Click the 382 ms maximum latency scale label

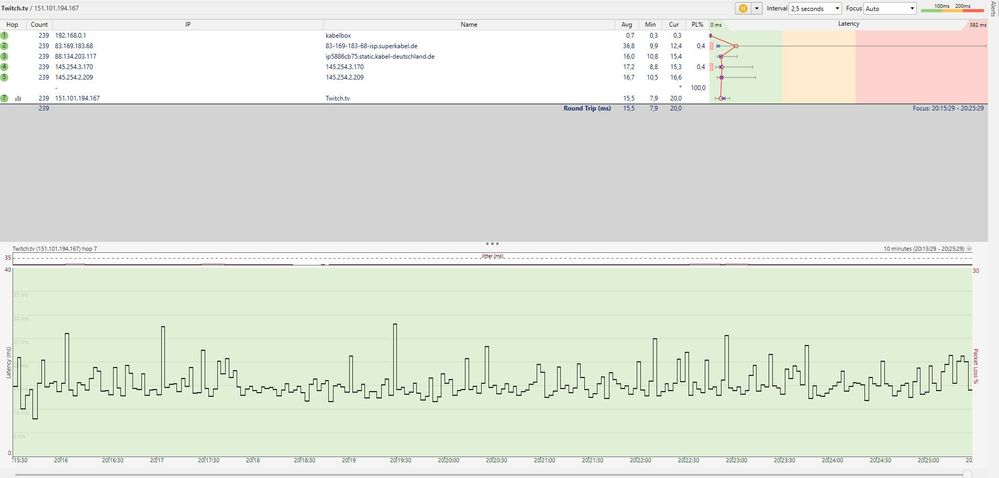click(x=977, y=24)
